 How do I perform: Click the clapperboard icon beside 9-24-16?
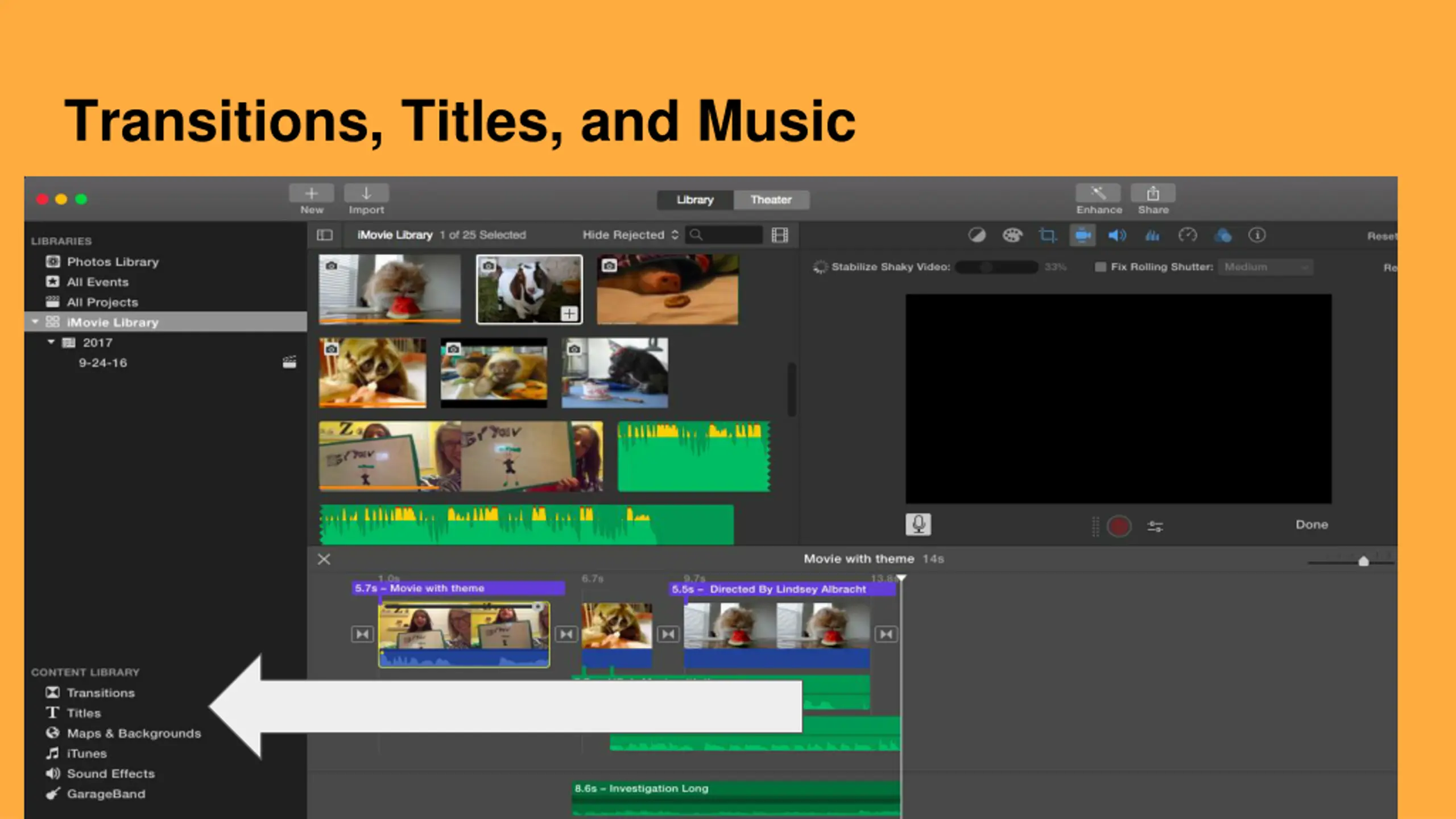289,362
